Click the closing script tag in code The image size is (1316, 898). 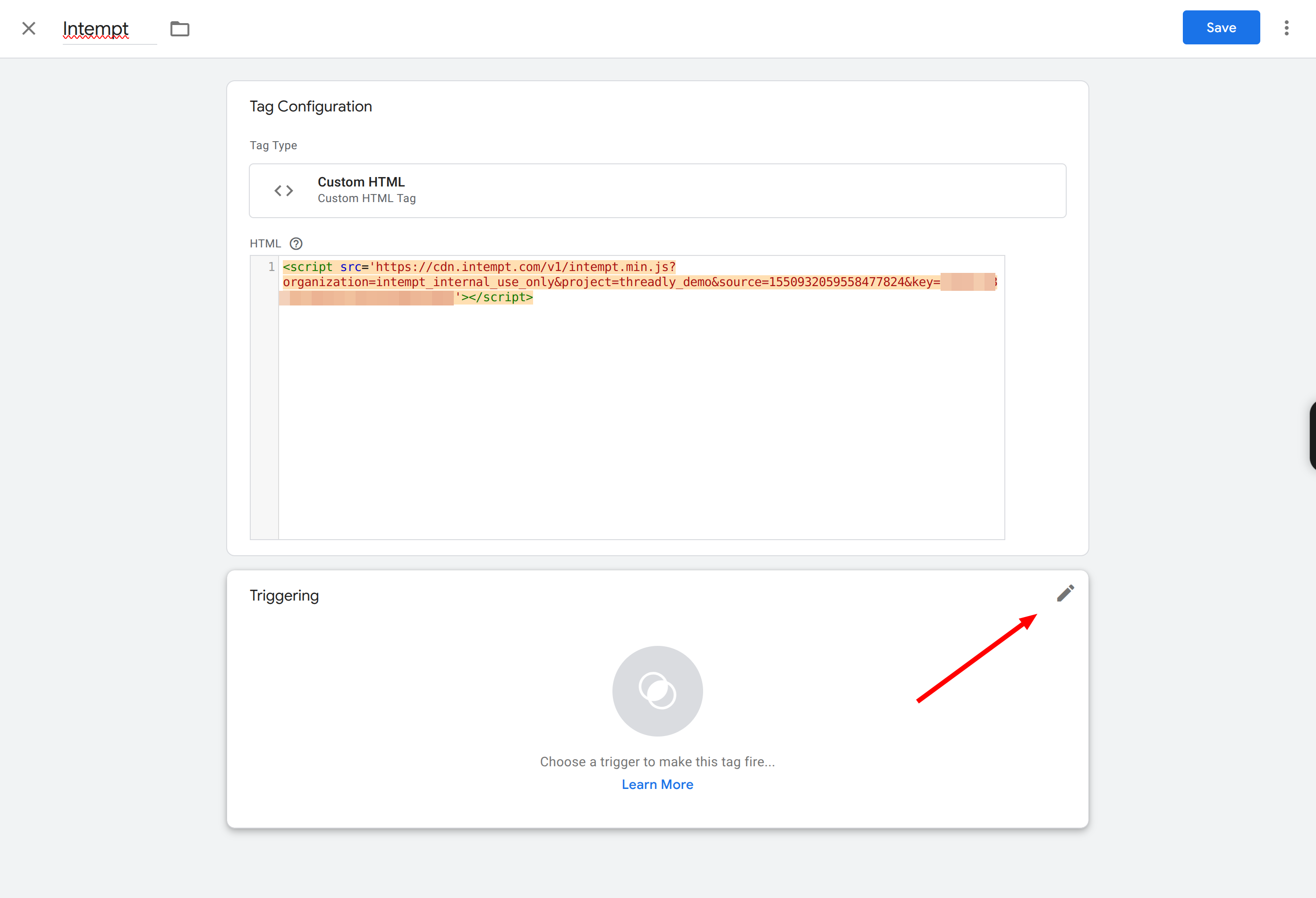pyautogui.click(x=501, y=297)
